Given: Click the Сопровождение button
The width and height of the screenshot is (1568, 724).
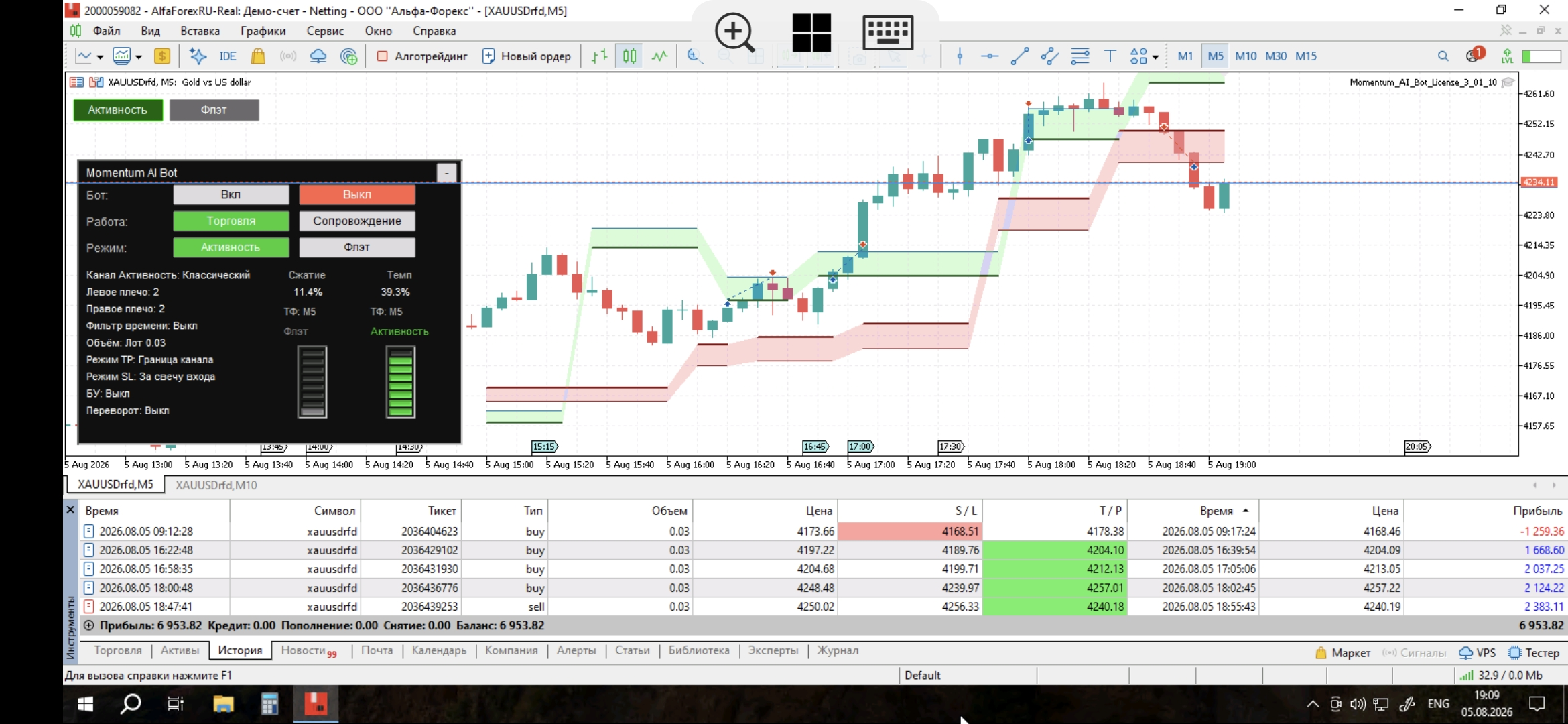Looking at the screenshot, I should [x=356, y=221].
